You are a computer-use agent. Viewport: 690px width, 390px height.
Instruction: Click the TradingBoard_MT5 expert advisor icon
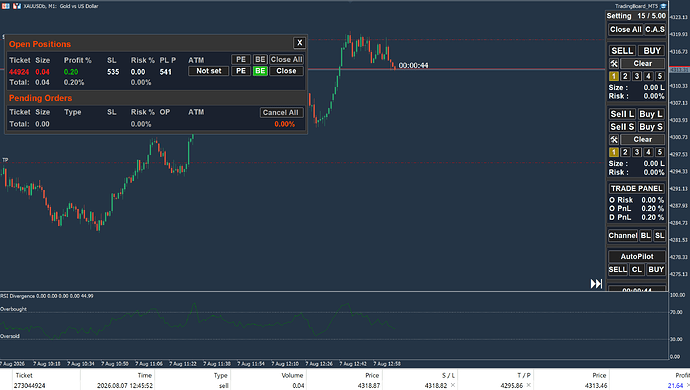pyautogui.click(x=663, y=6)
